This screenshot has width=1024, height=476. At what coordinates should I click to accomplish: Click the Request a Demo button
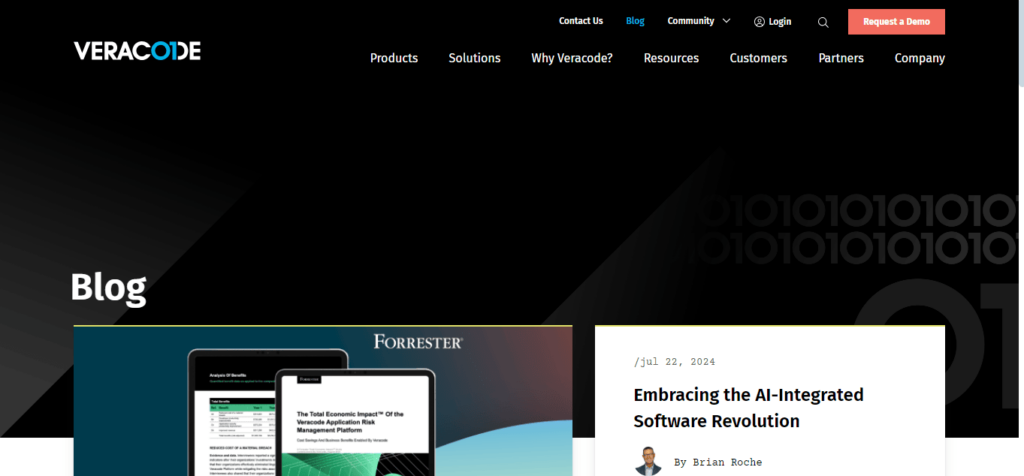click(896, 22)
